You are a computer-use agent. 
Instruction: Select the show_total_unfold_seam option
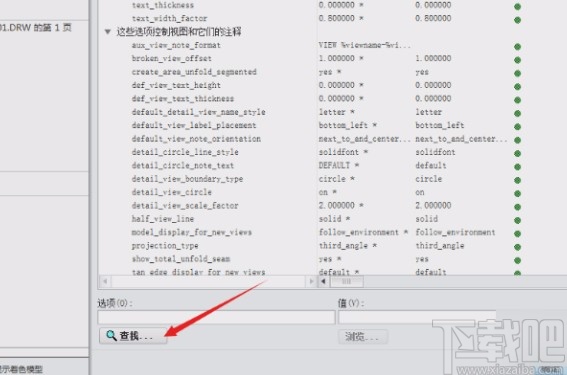point(181,259)
